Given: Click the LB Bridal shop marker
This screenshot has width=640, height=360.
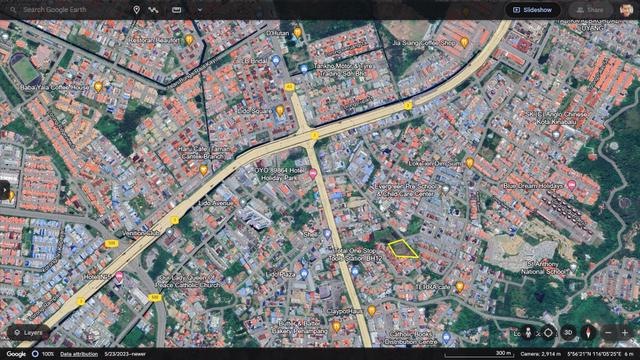Looking at the screenshot, I should [x=276, y=61].
